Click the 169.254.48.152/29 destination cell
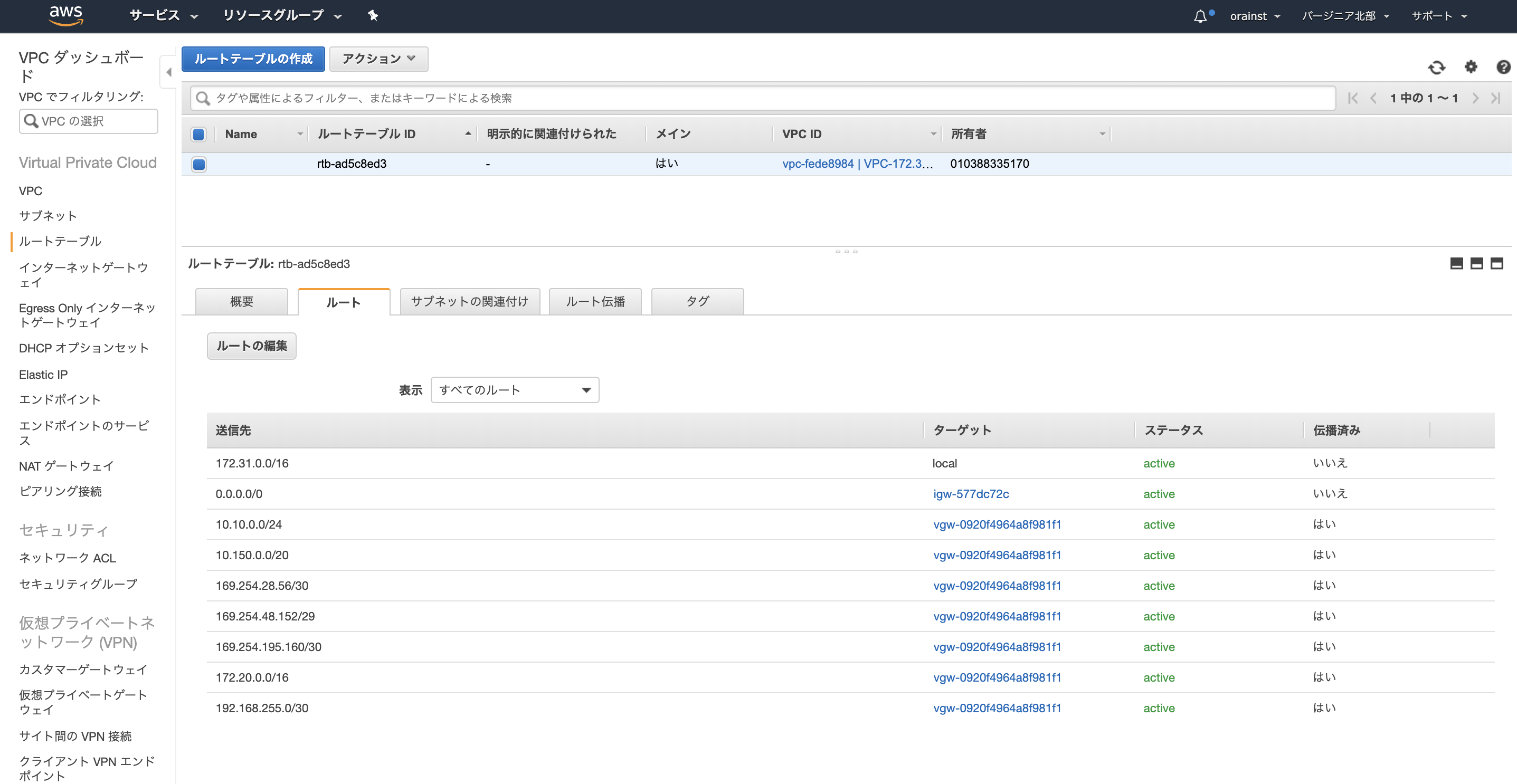 click(x=265, y=617)
